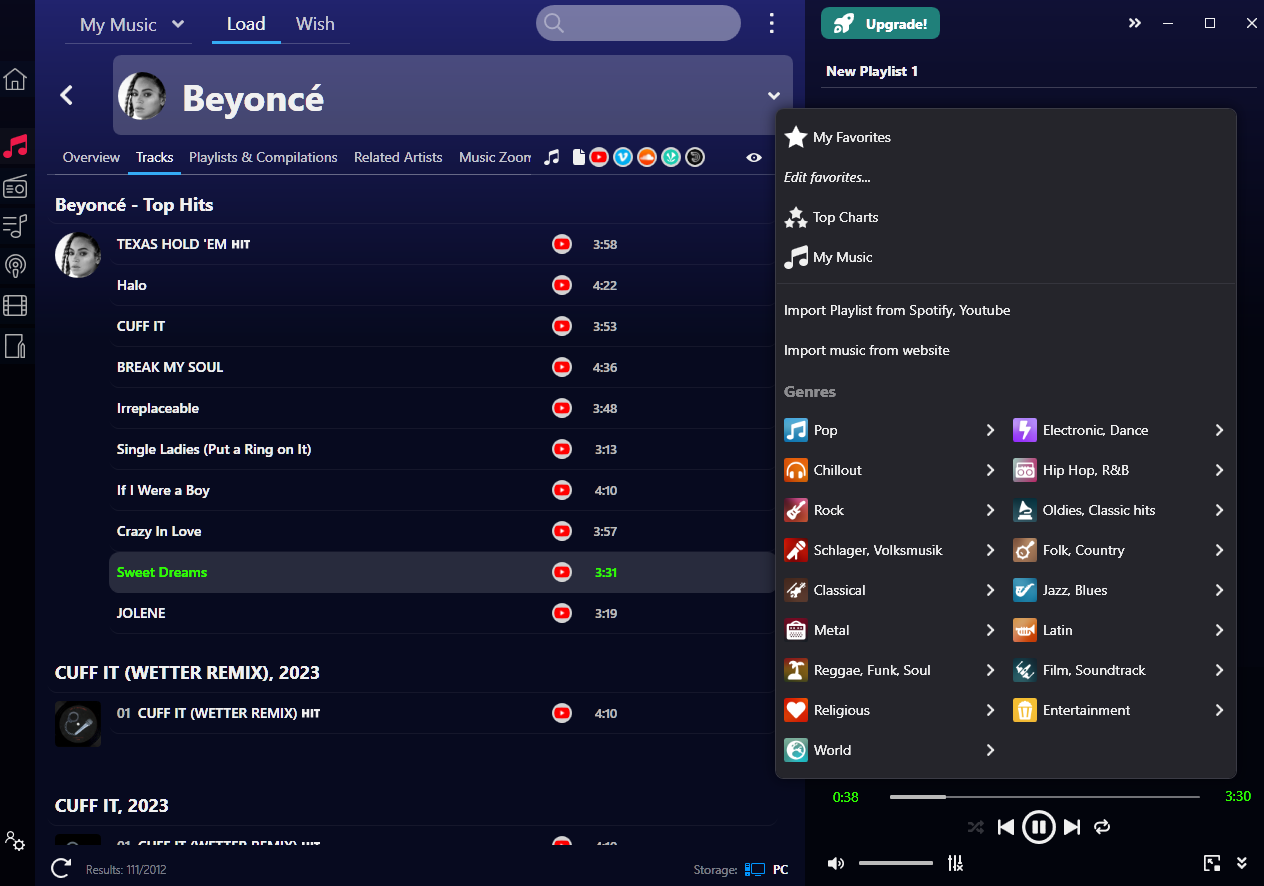Open the Playlists section in the left sidebar

point(15,226)
